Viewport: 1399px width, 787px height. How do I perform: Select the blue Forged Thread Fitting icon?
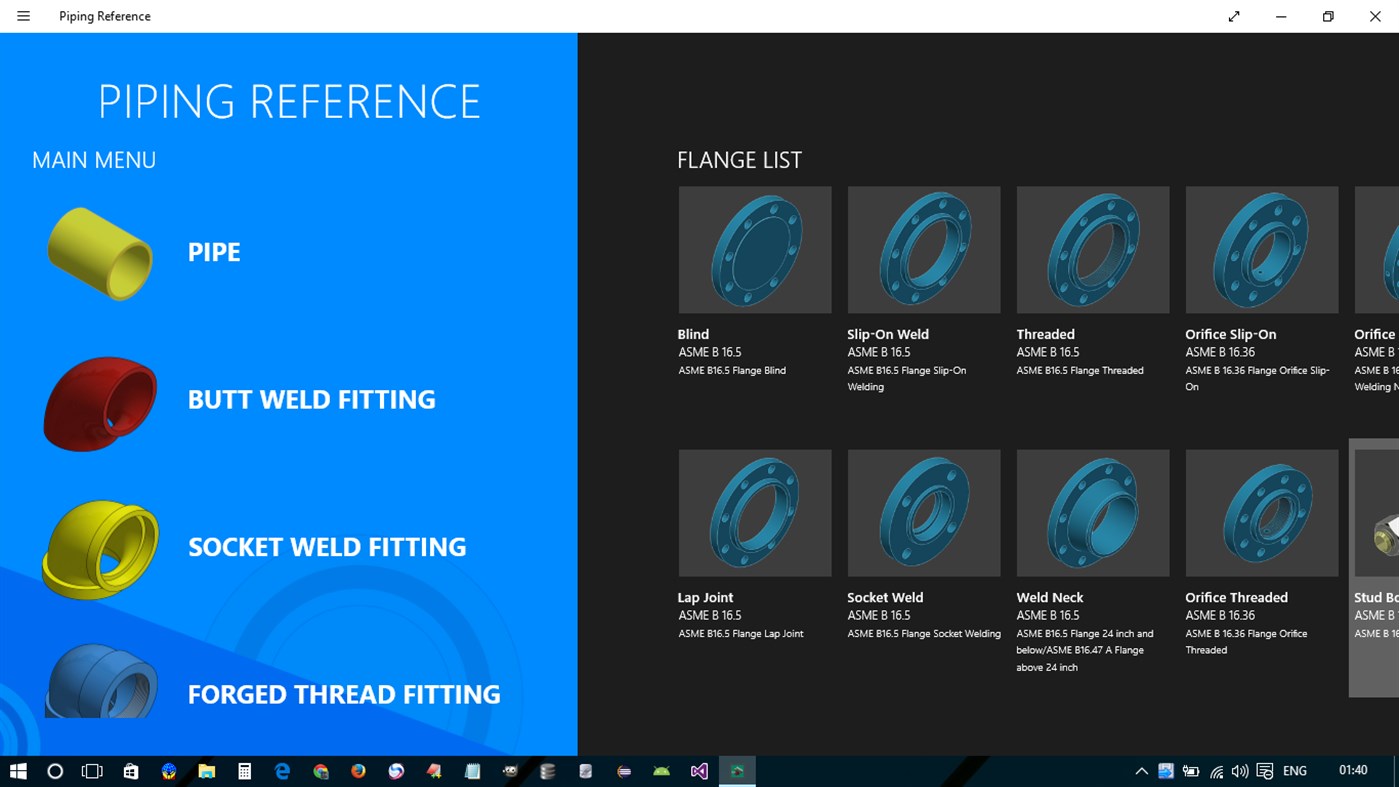coord(99,684)
